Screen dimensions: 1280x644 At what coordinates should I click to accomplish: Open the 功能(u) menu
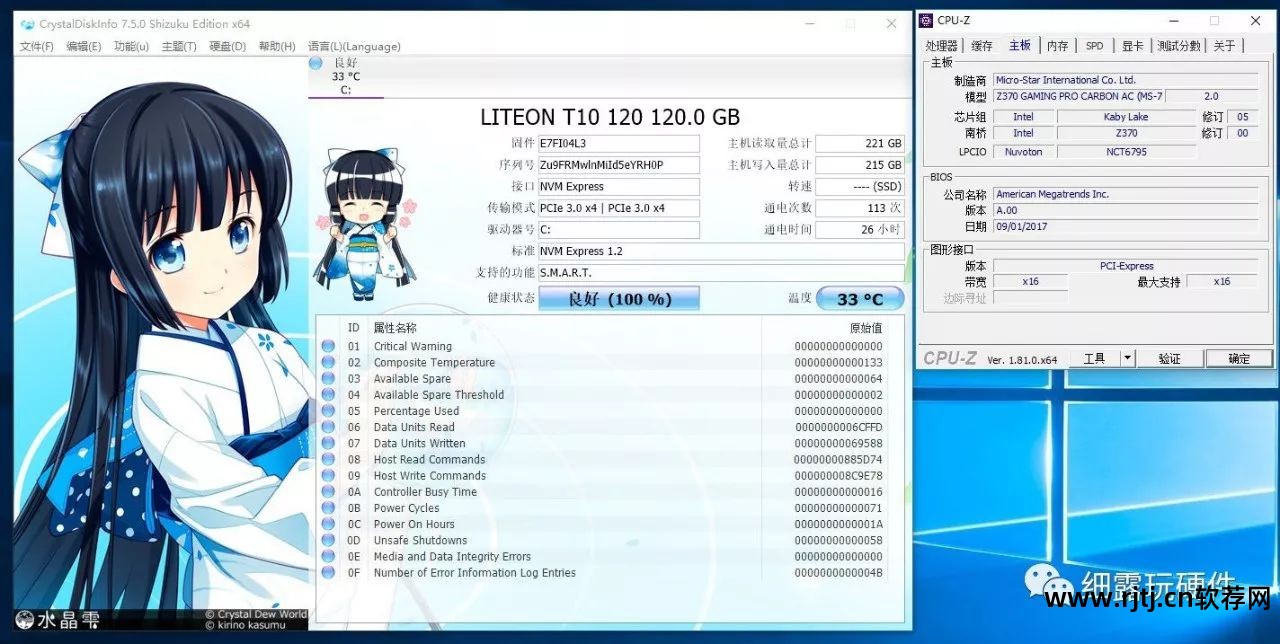pos(131,46)
